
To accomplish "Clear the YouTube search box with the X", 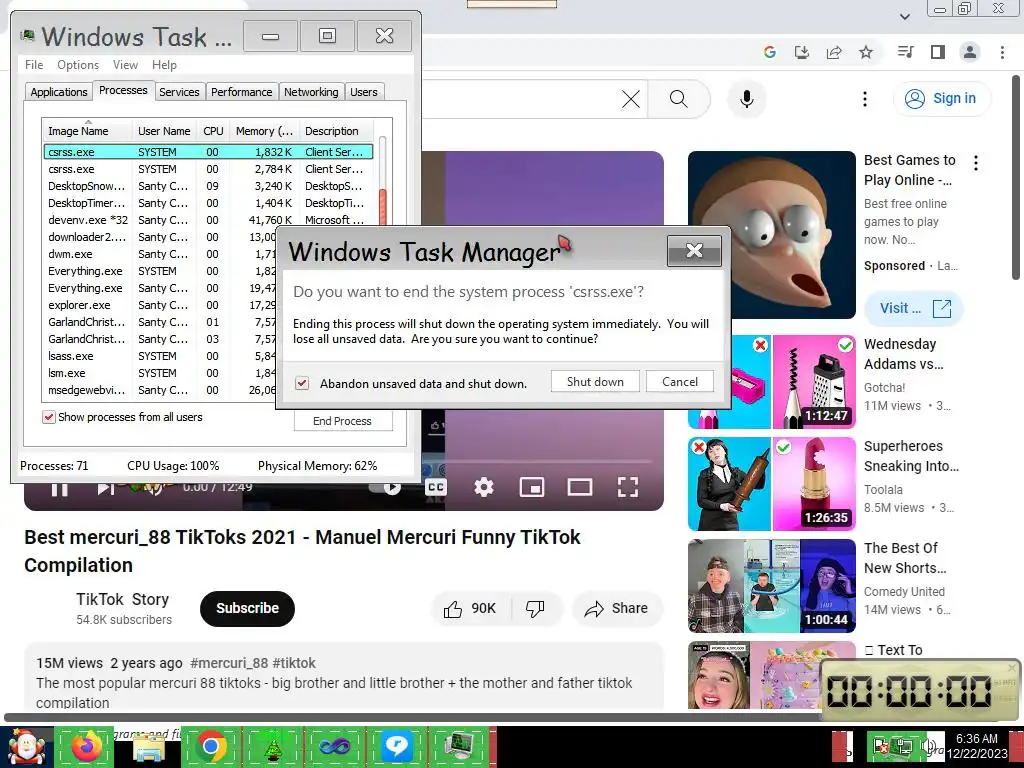I will [631, 99].
